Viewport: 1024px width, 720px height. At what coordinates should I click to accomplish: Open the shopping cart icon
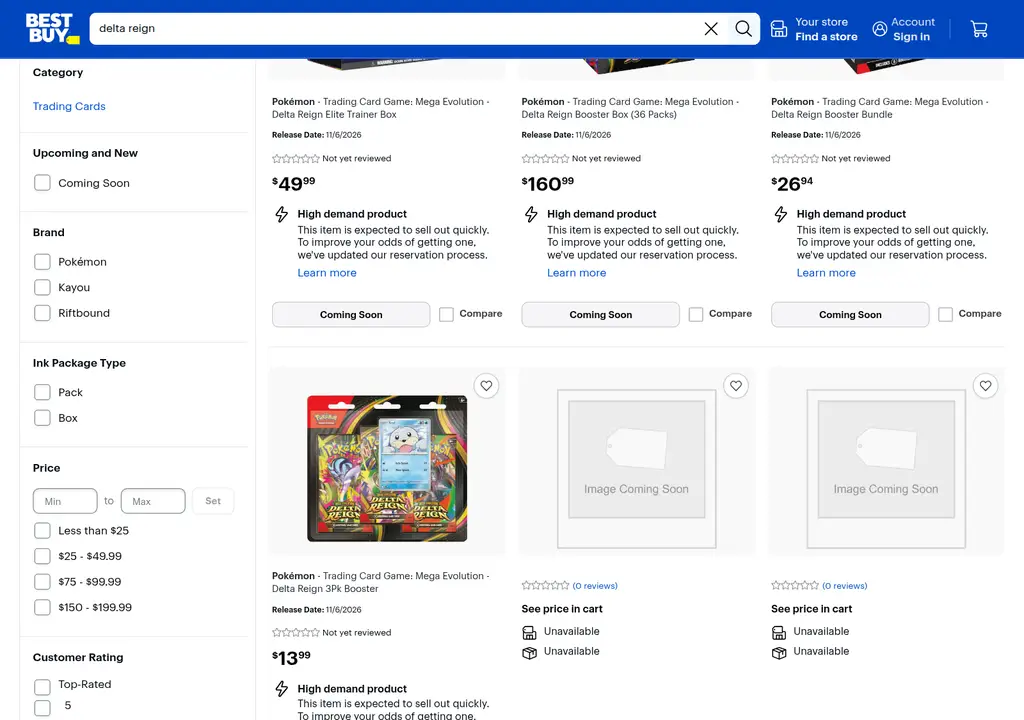tap(979, 29)
